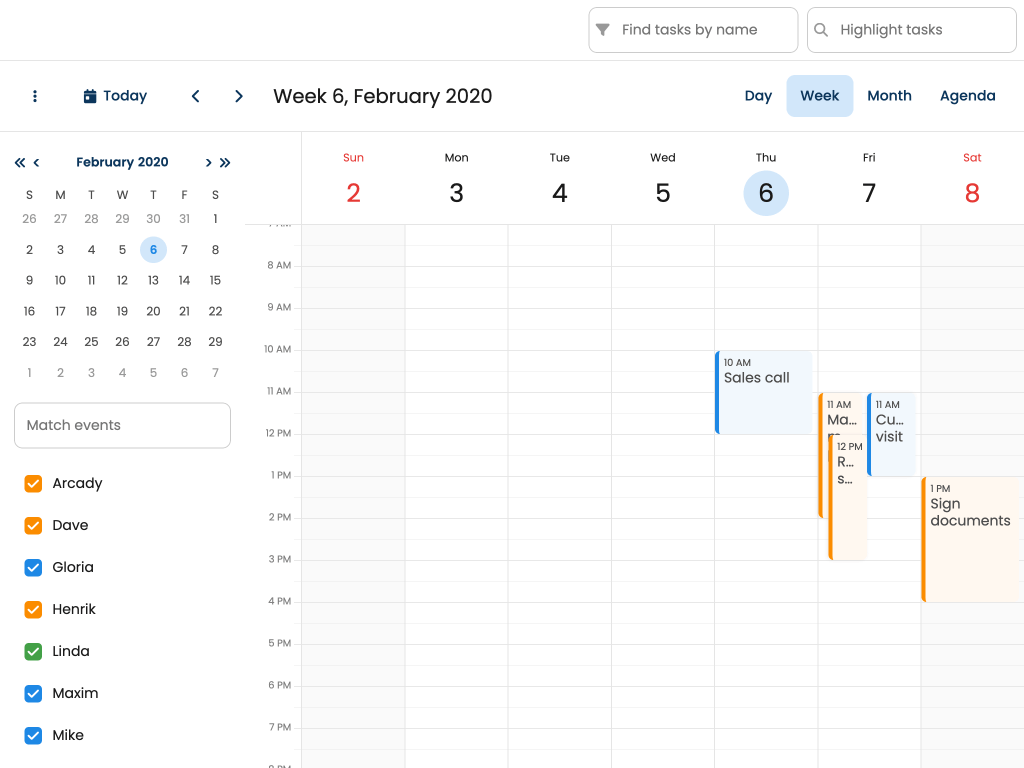
Task: Go to next month in mini calendar
Action: [x=208, y=162]
